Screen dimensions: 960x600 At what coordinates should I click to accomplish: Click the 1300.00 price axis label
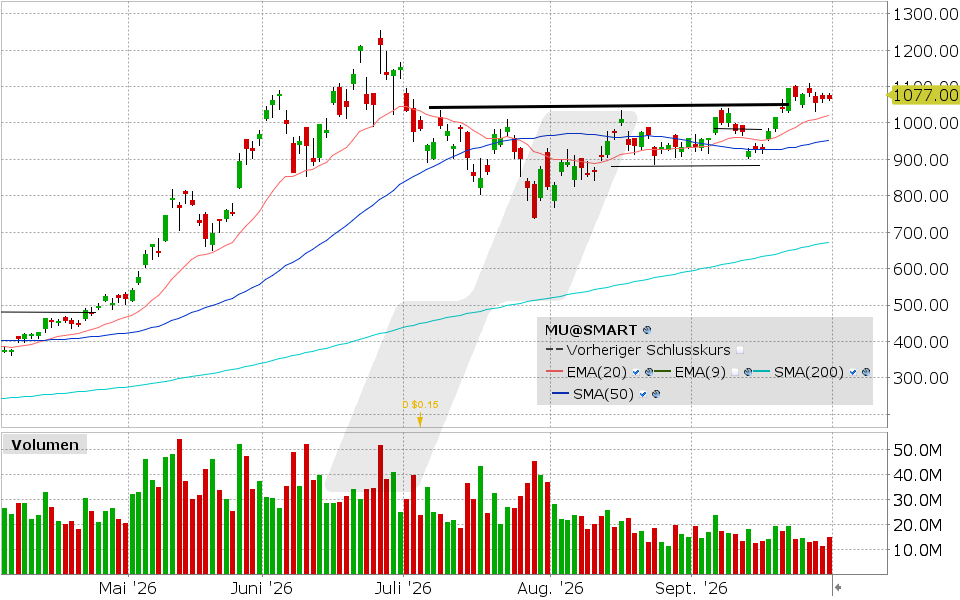(x=925, y=14)
